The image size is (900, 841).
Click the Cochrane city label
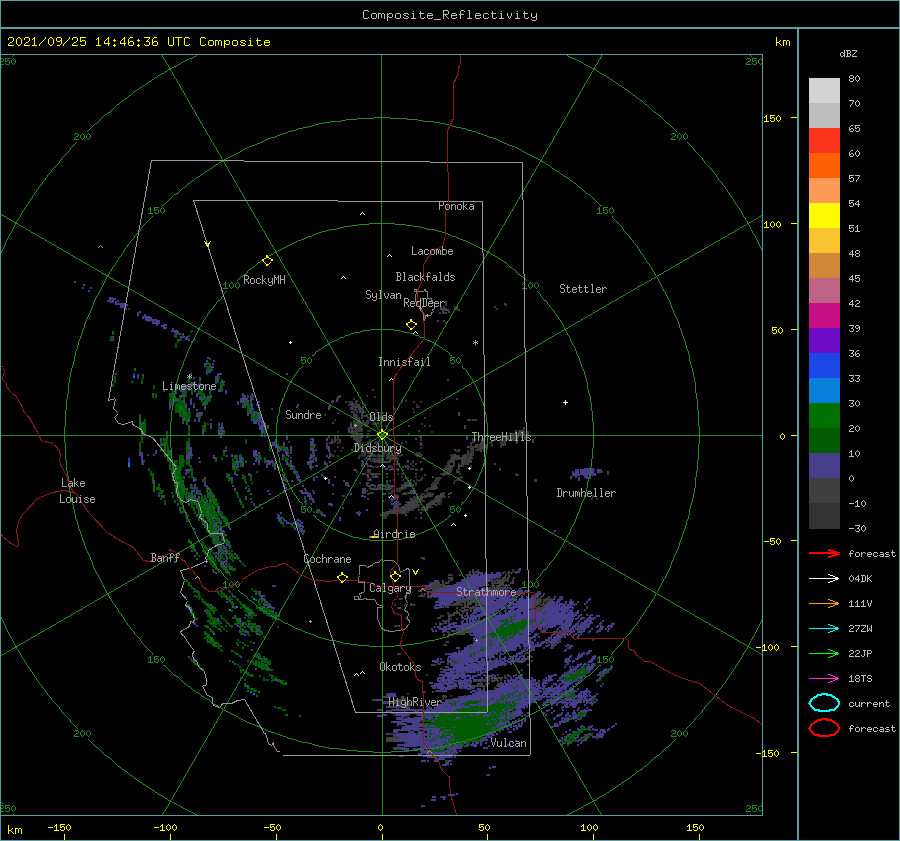coord(327,559)
